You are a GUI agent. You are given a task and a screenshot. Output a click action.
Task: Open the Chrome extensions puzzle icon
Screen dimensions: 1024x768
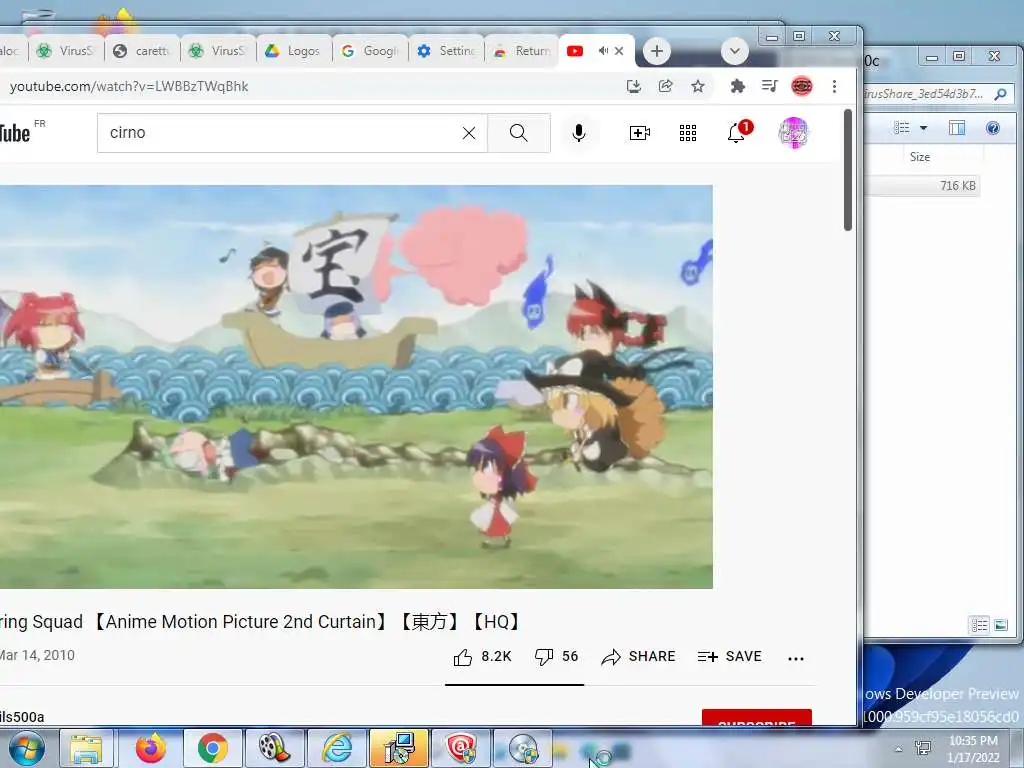coord(737,86)
